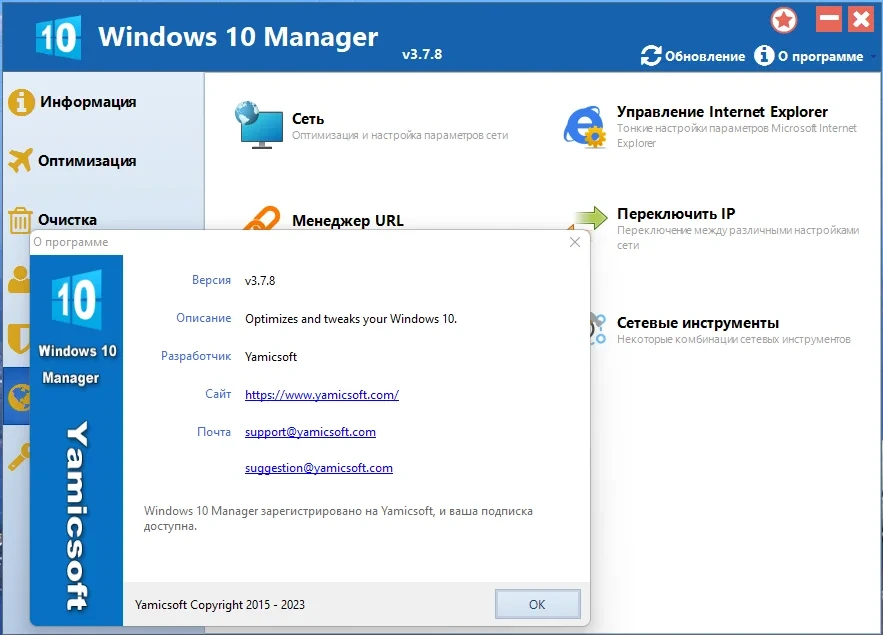This screenshot has width=883, height=635.
Task: Click the globe network sidebar icon
Action: point(20,397)
